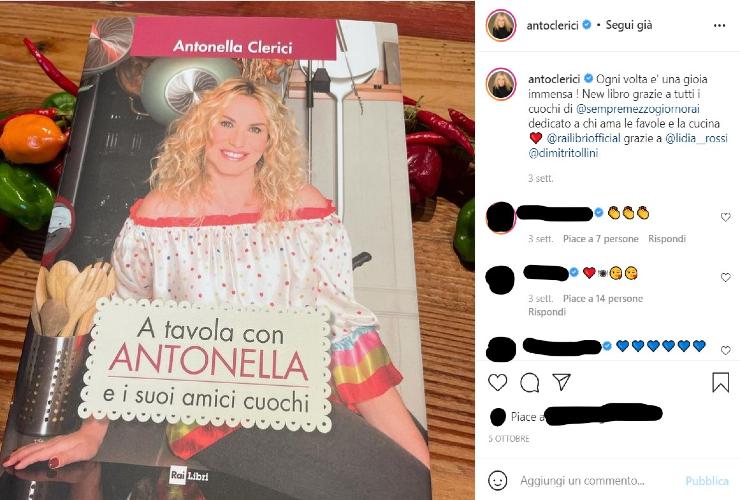The width and height of the screenshot is (740, 500).
Task: Click the Segui già following button
Action: coord(629,25)
